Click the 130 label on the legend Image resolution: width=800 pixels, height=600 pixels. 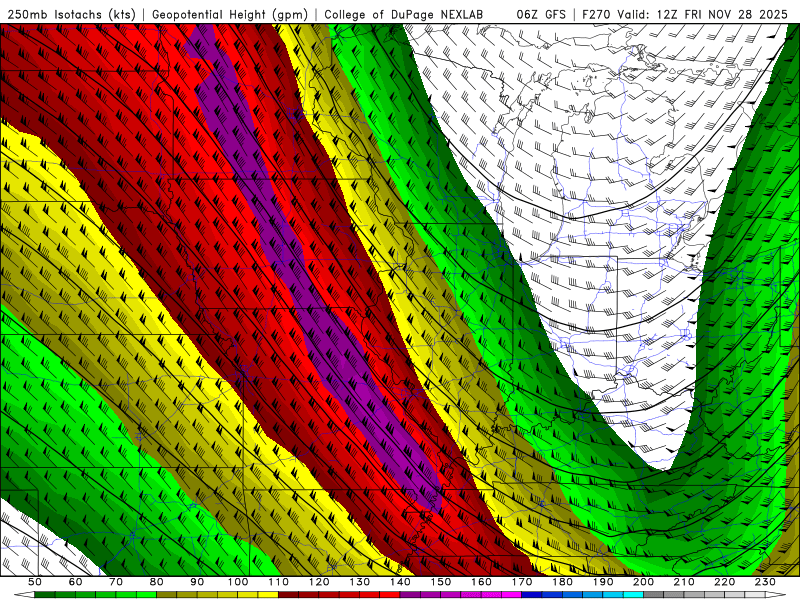click(360, 582)
